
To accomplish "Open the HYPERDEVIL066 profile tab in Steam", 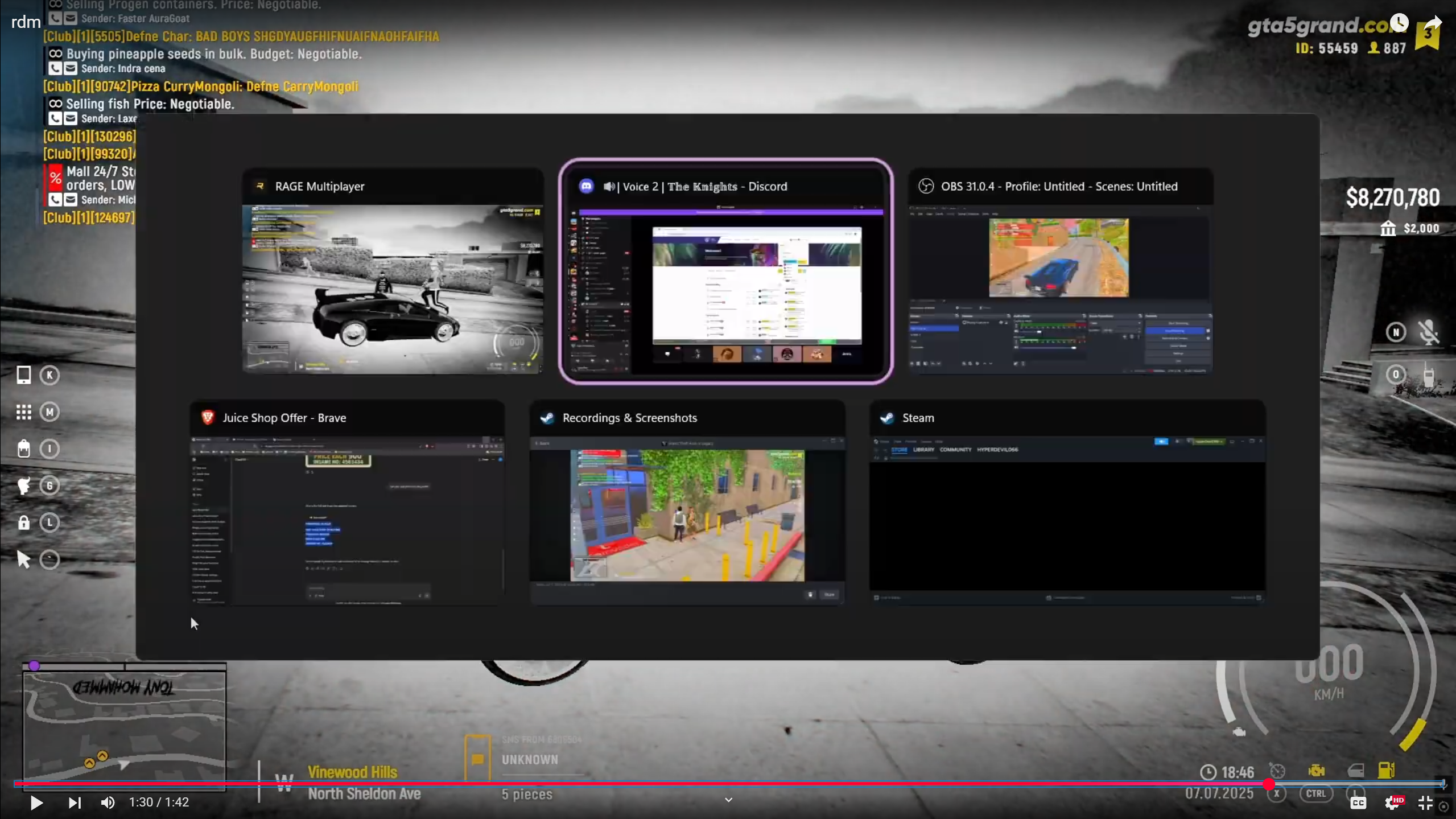I will tap(997, 450).
